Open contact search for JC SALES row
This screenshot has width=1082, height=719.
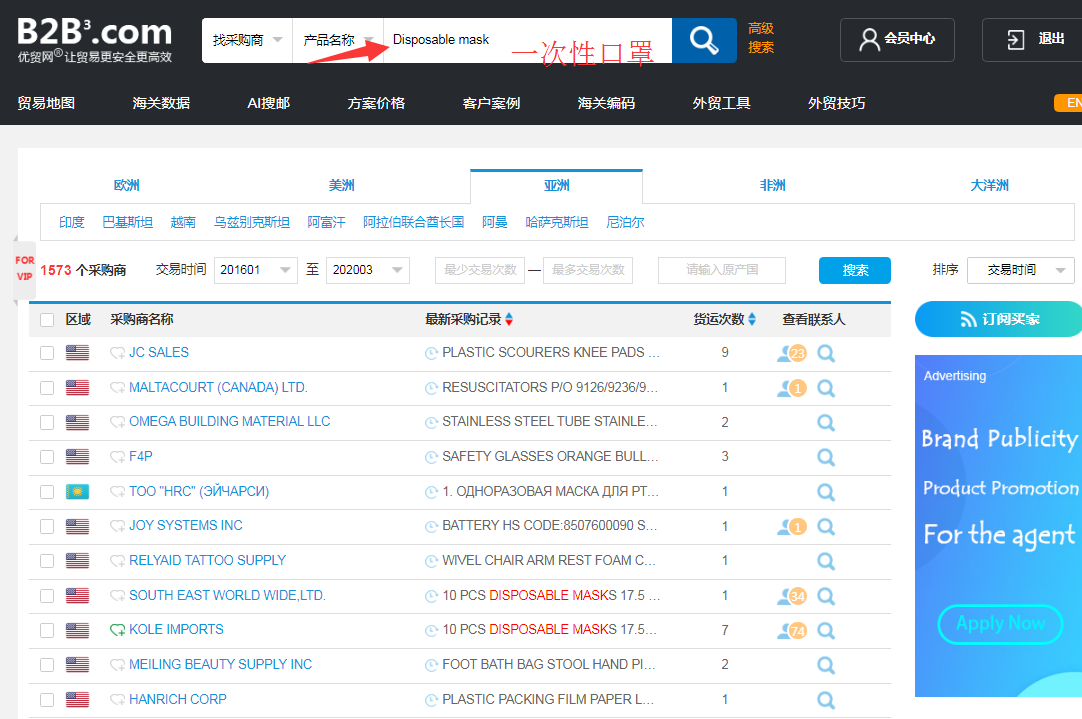click(826, 353)
